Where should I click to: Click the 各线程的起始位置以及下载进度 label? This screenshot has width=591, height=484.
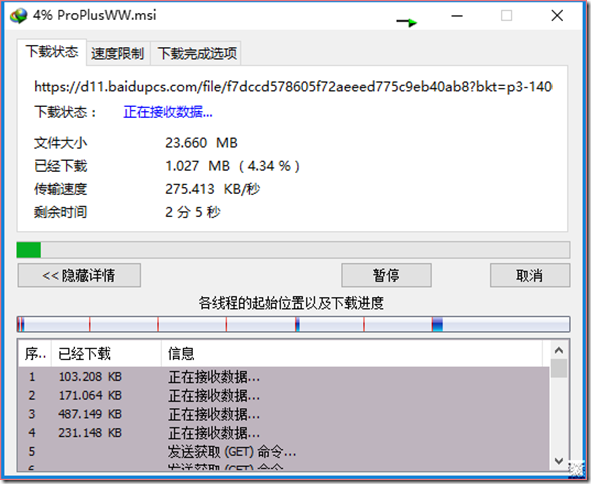(x=291, y=303)
